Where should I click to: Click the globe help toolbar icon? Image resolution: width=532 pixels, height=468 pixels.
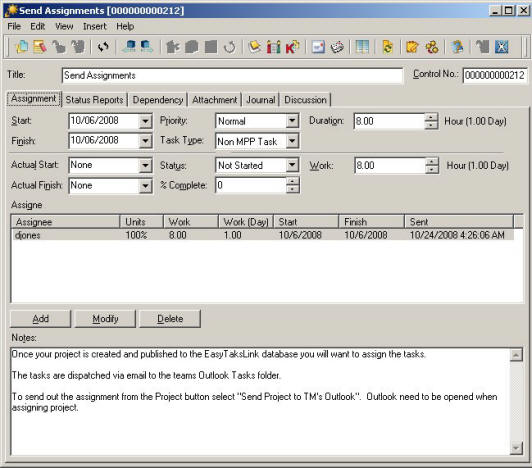click(457, 47)
